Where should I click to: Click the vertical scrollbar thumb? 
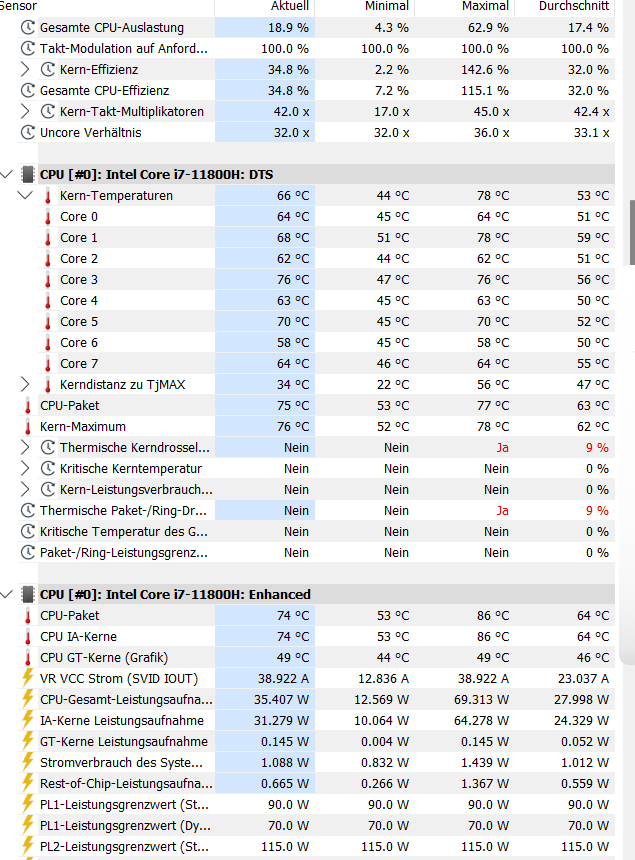point(632,233)
